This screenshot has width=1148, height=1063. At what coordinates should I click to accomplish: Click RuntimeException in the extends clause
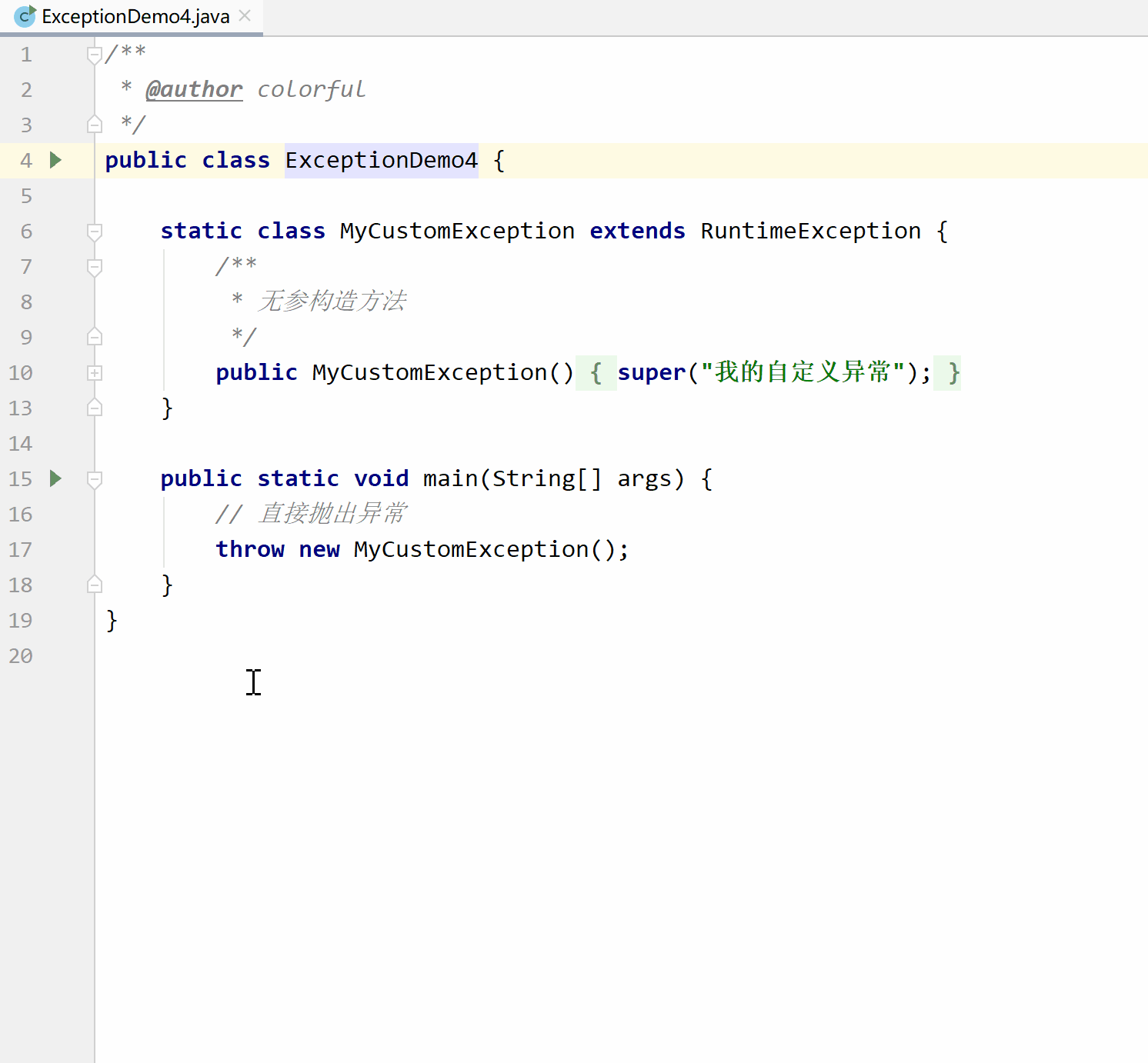click(x=810, y=231)
